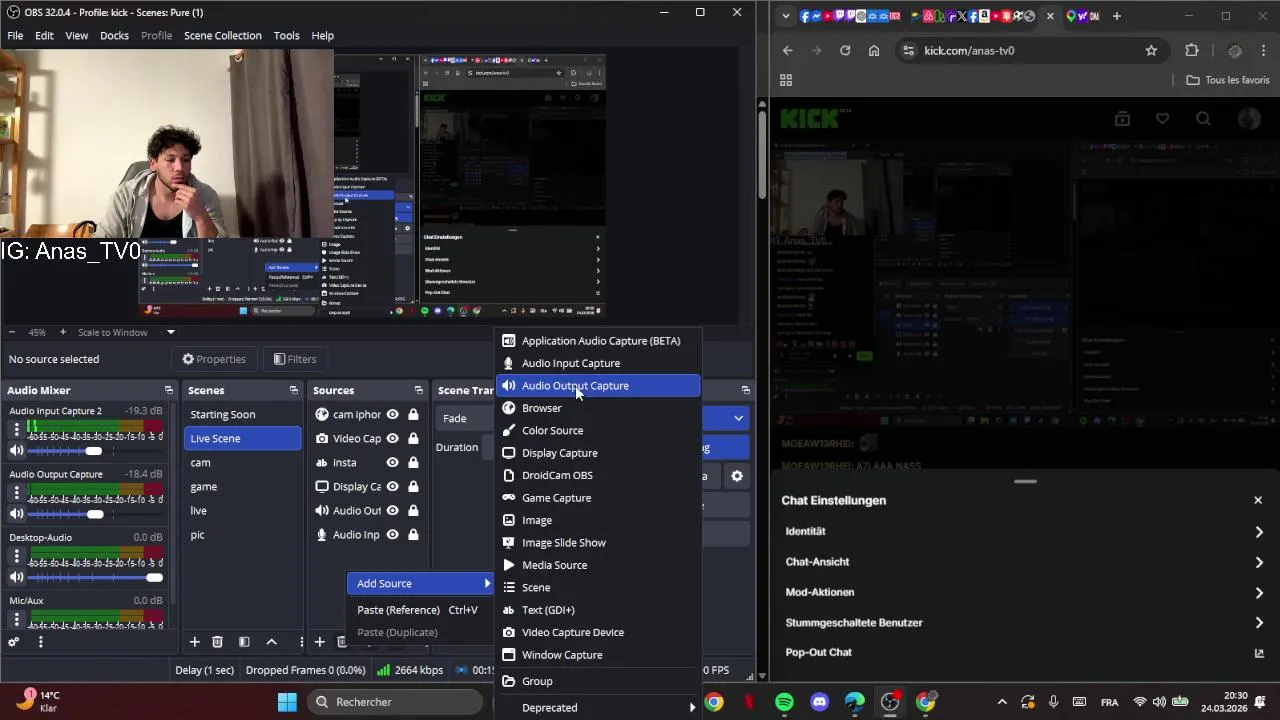
Task: Move scene up with arrow icon
Action: tap(271, 642)
